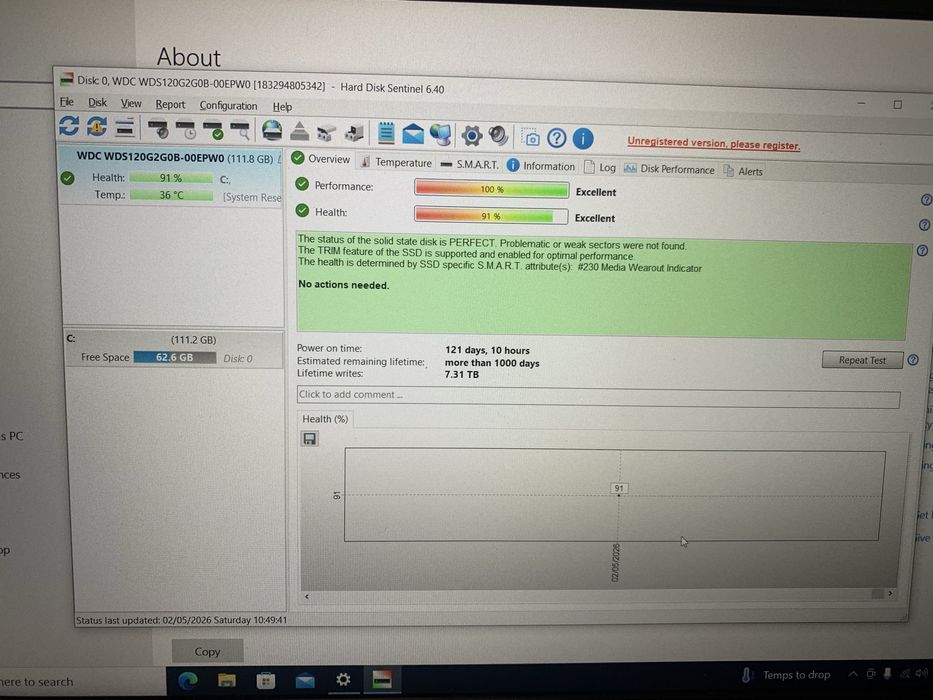Click the eject-style triangle toolbar icon

[299, 132]
